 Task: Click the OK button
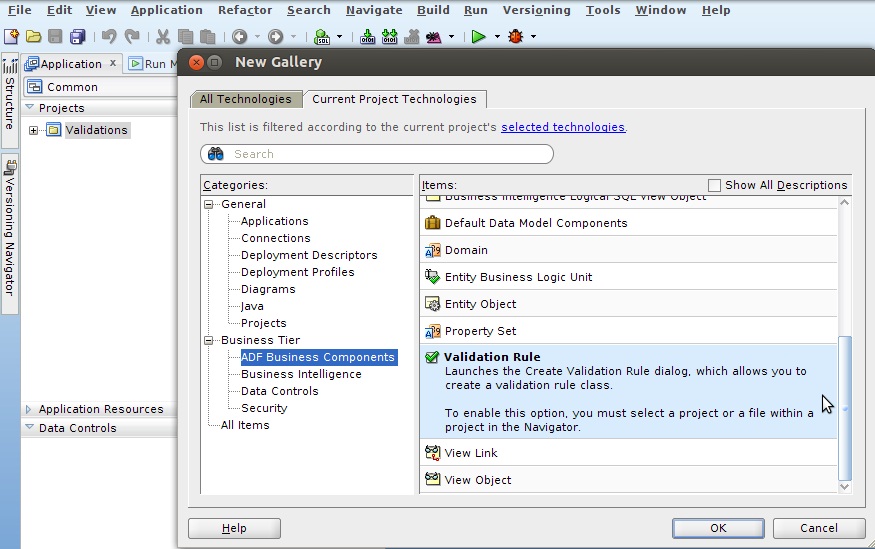pyautogui.click(x=718, y=528)
